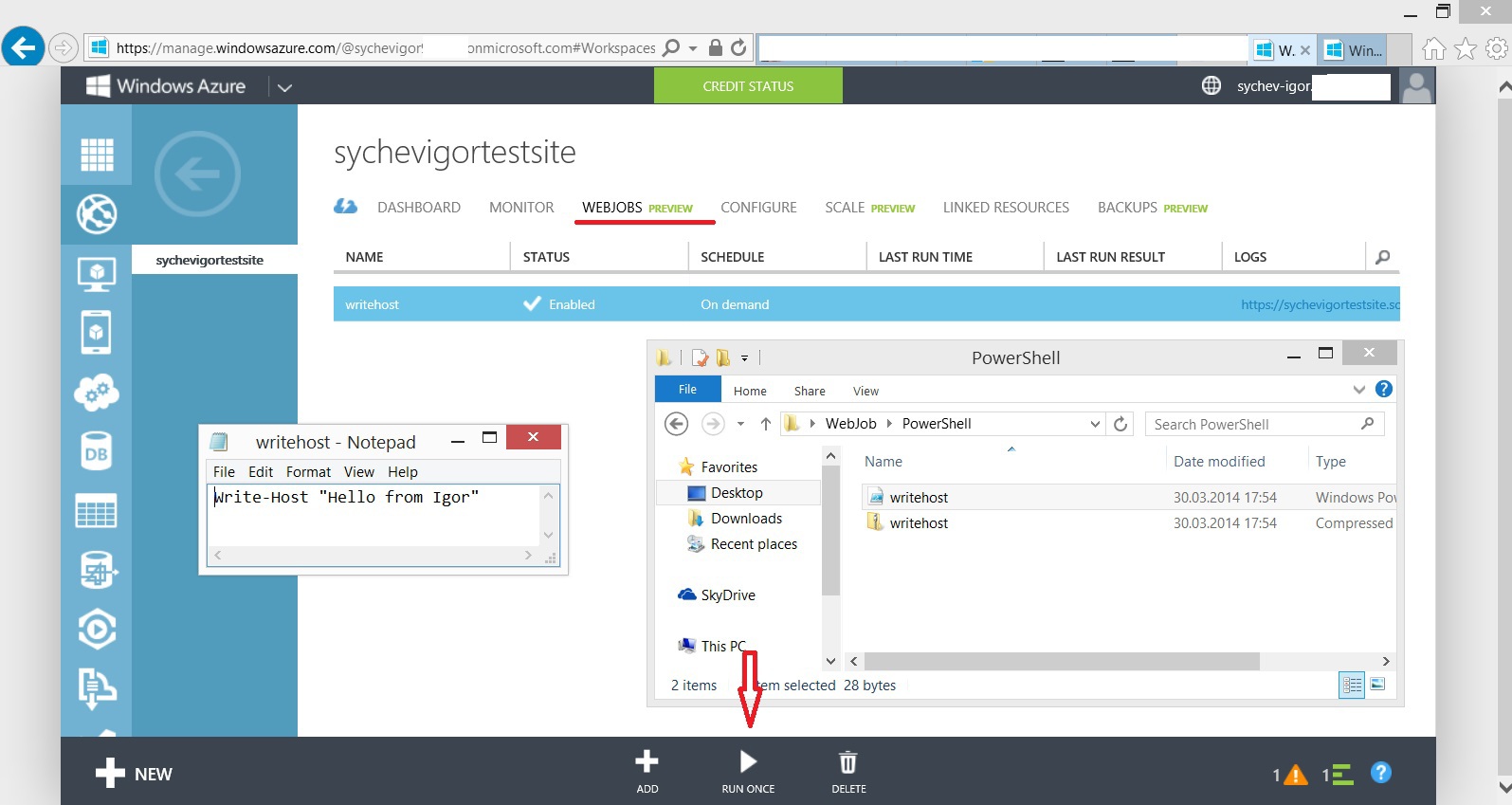Open the CONFIGURE tab

click(758, 207)
